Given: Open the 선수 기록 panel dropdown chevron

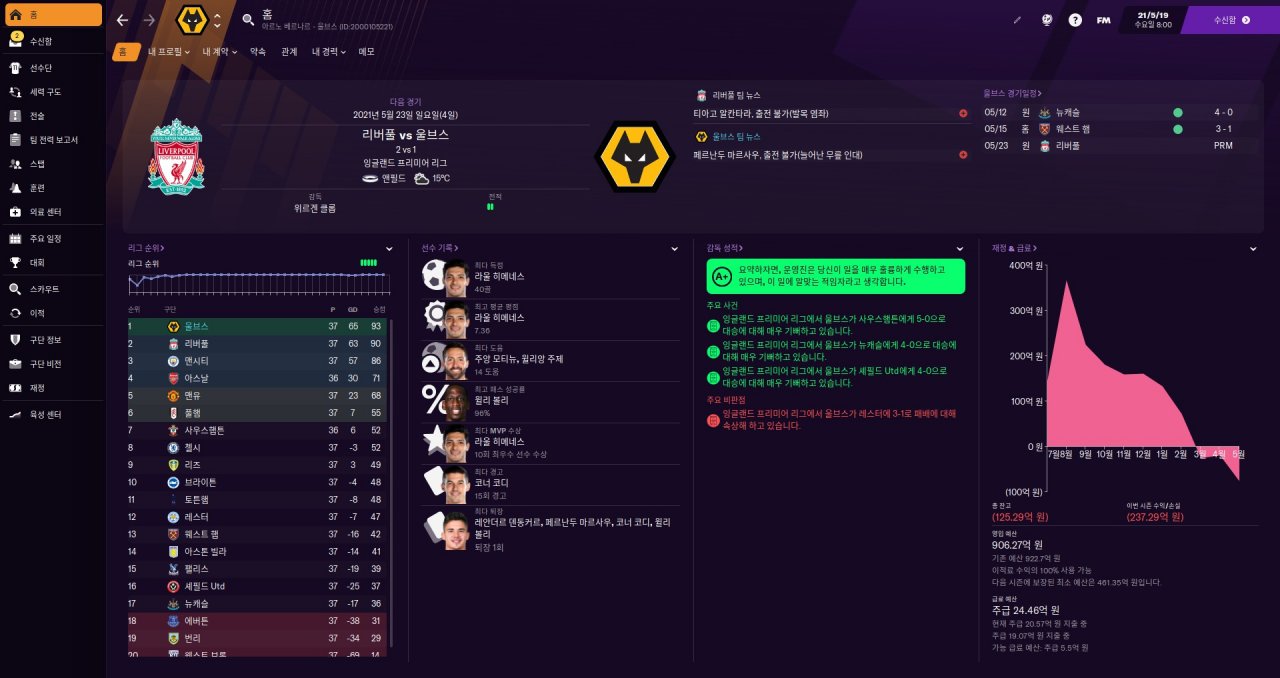Looking at the screenshot, I should pyautogui.click(x=674, y=248).
